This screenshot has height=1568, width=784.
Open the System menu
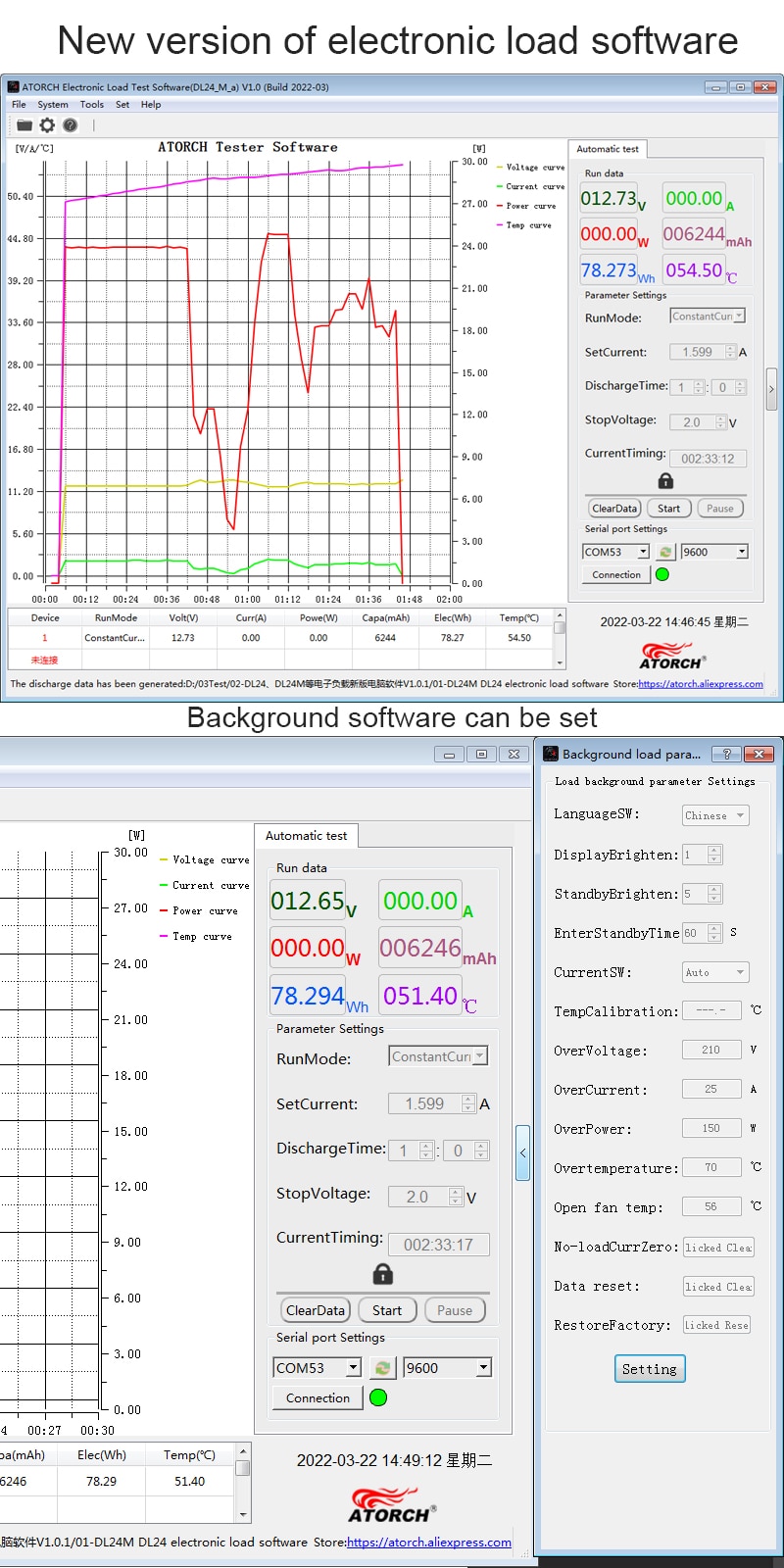(x=53, y=105)
